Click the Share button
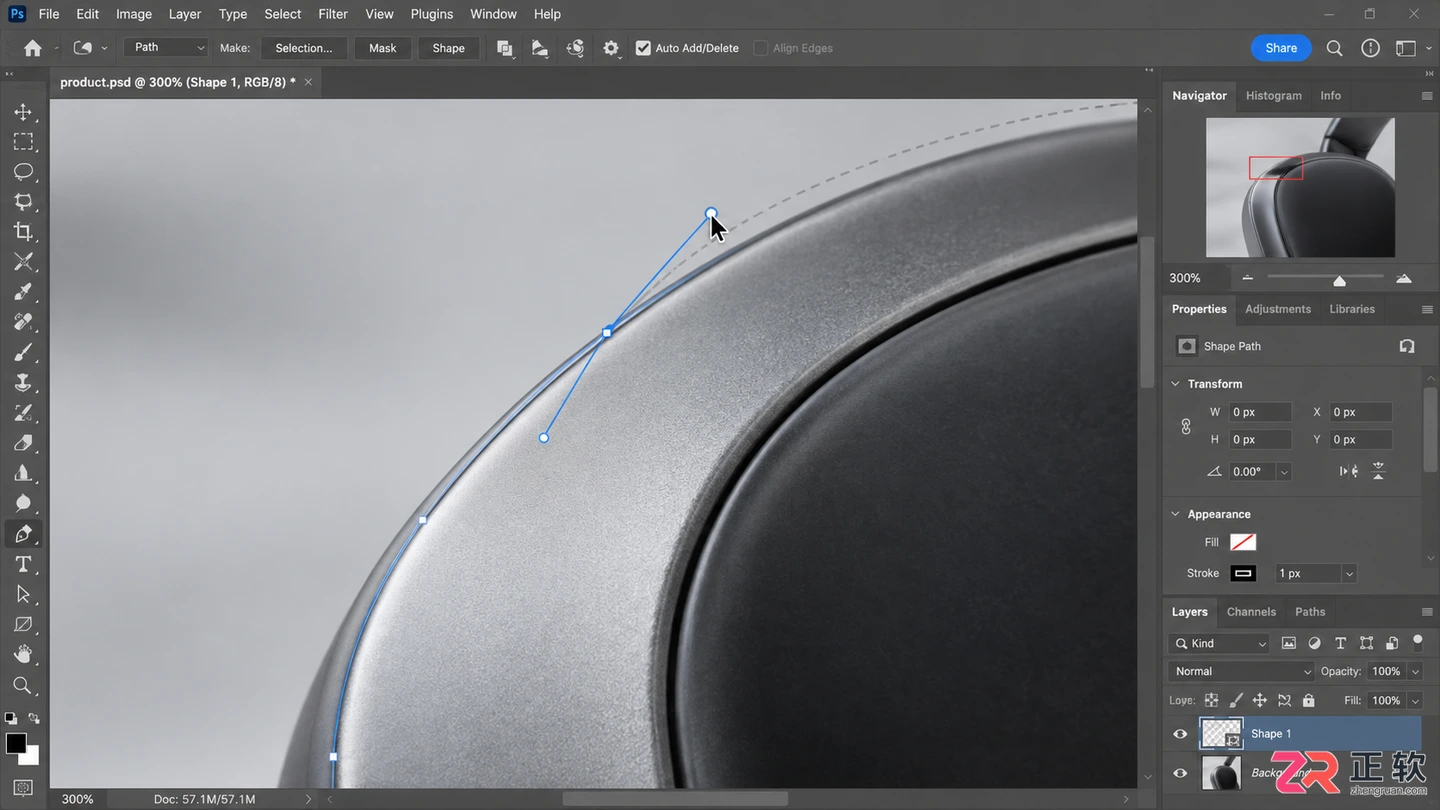The image size is (1440, 810). pyautogui.click(x=1281, y=48)
